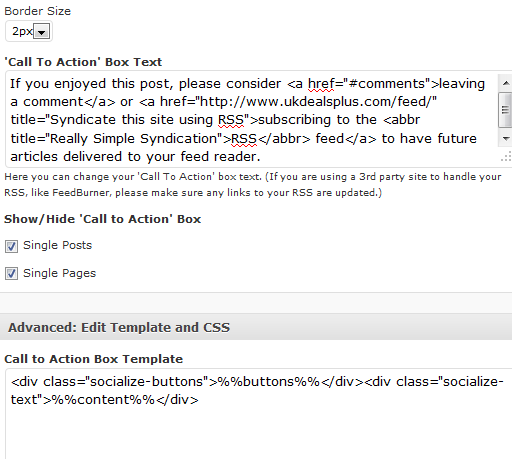Uncheck the Single Posts checkbox
This screenshot has height=459, width=512.
11,246
